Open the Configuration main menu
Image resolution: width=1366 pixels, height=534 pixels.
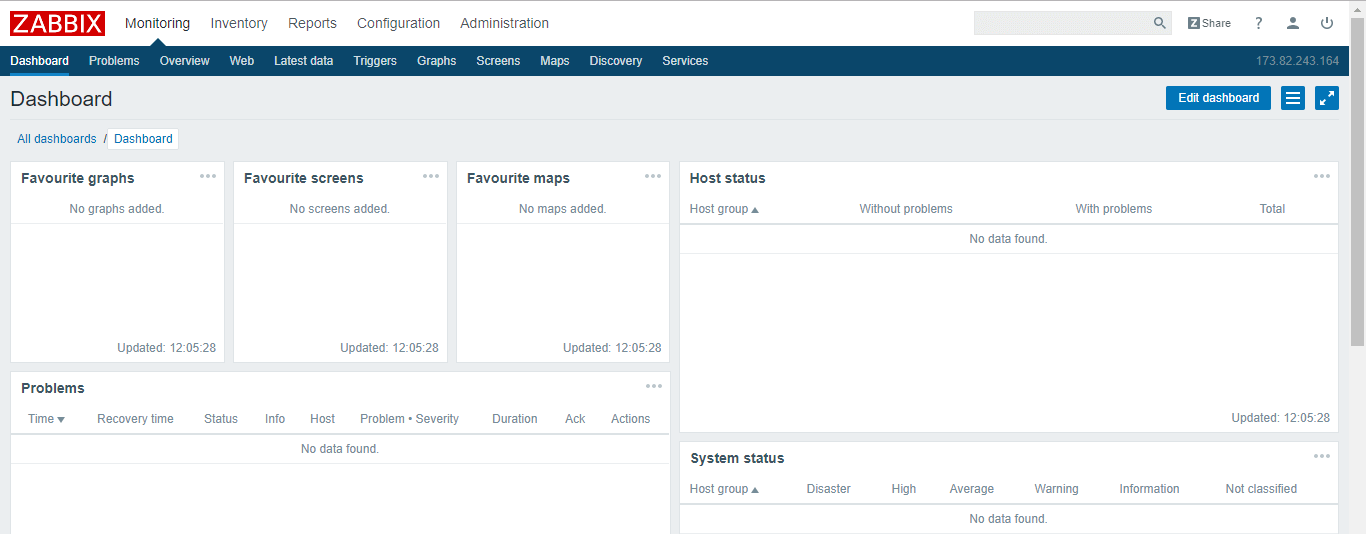coord(398,23)
